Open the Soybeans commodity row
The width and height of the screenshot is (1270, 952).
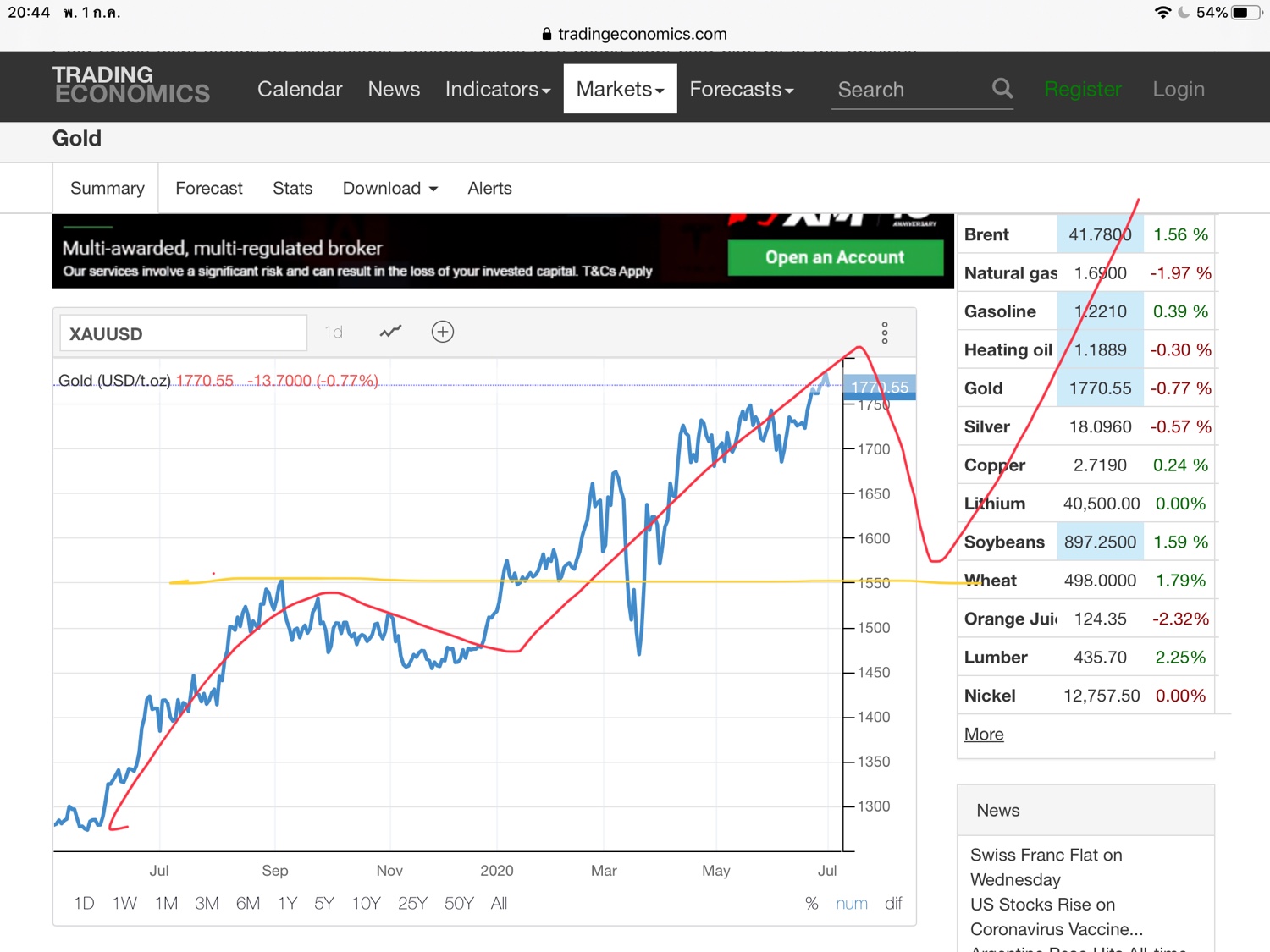pyautogui.click(x=1087, y=542)
